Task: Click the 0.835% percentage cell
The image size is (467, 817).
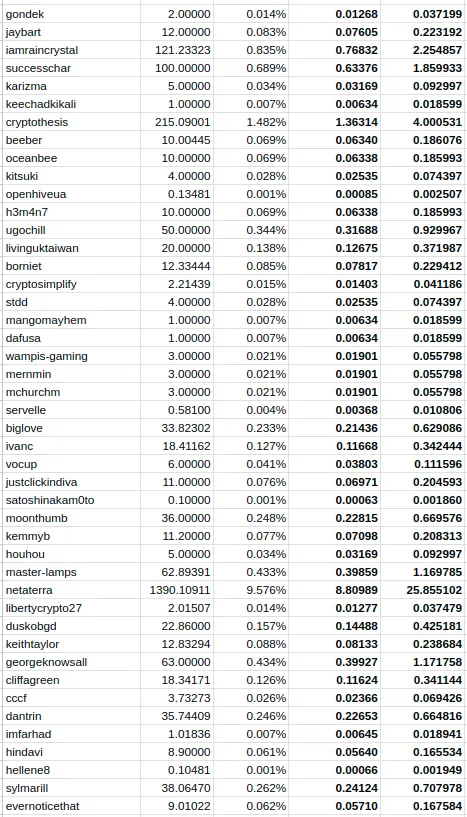Action: (251, 51)
